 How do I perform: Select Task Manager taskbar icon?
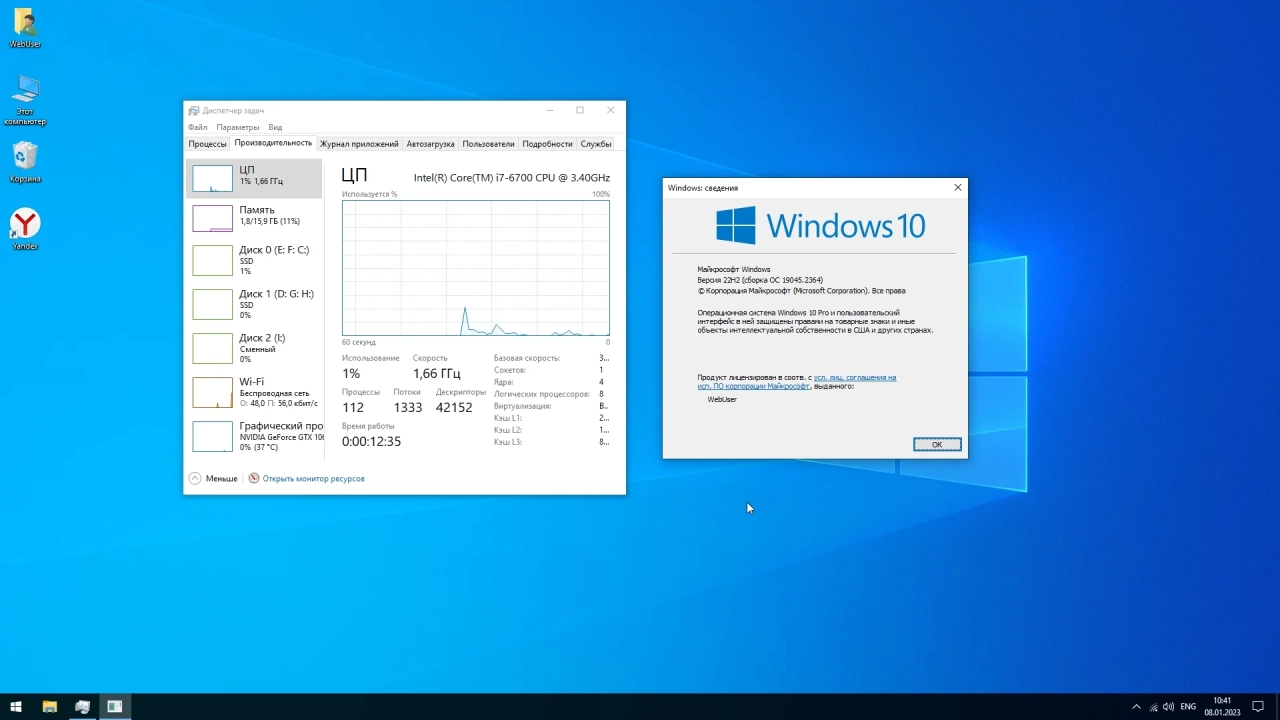[x=82, y=706]
